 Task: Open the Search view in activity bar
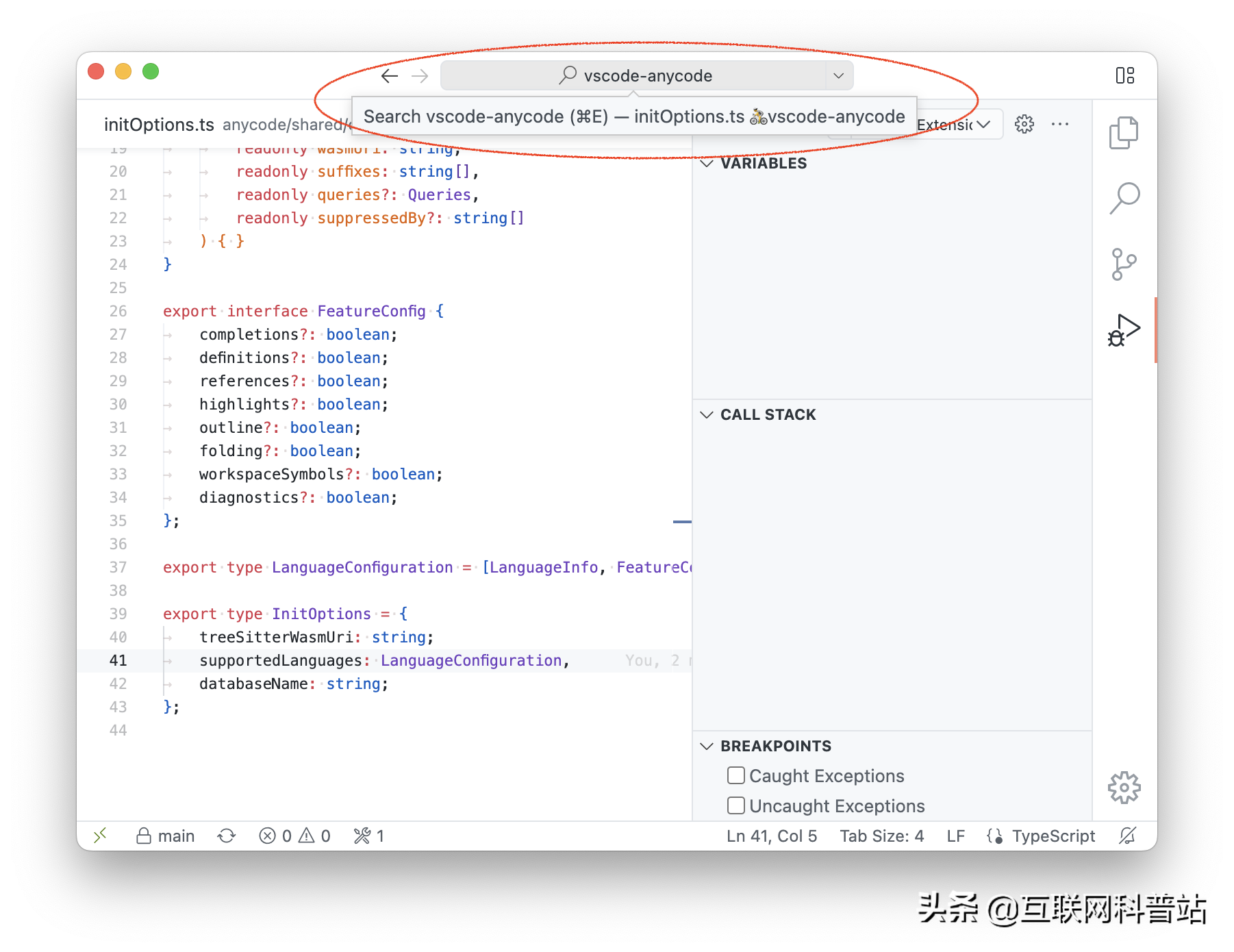tap(1124, 198)
